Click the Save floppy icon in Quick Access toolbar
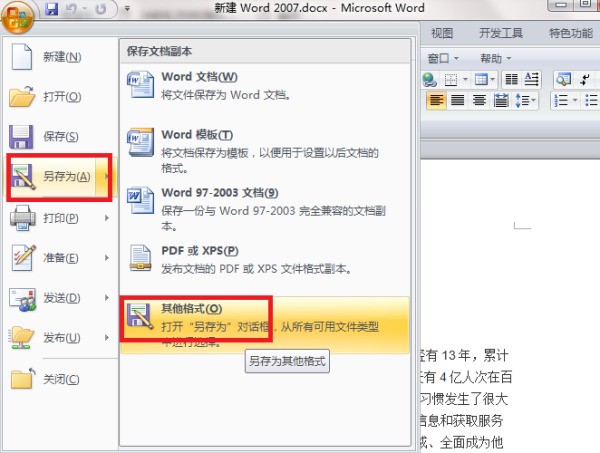The height and width of the screenshot is (453, 600). click(52, 8)
